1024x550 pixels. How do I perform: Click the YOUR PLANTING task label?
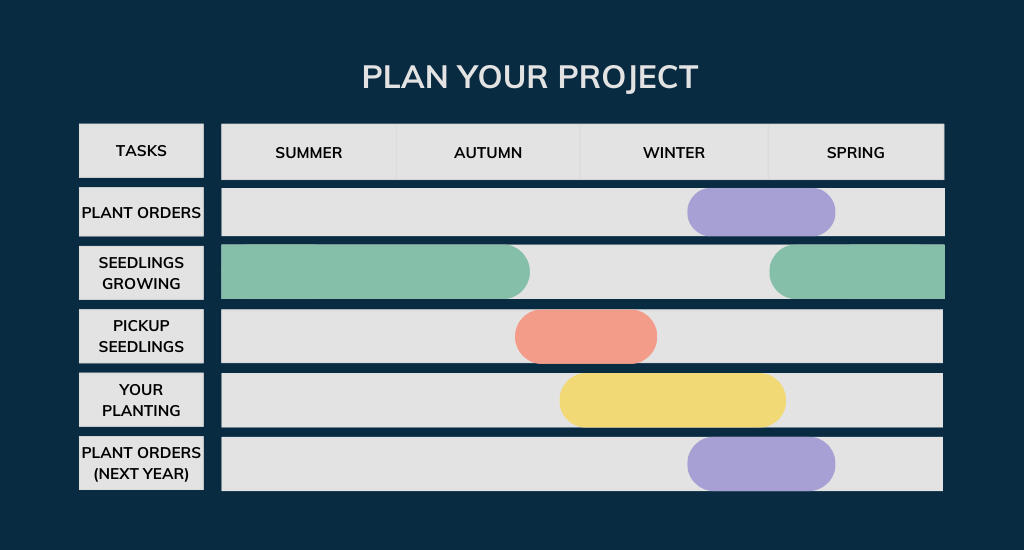(x=141, y=400)
